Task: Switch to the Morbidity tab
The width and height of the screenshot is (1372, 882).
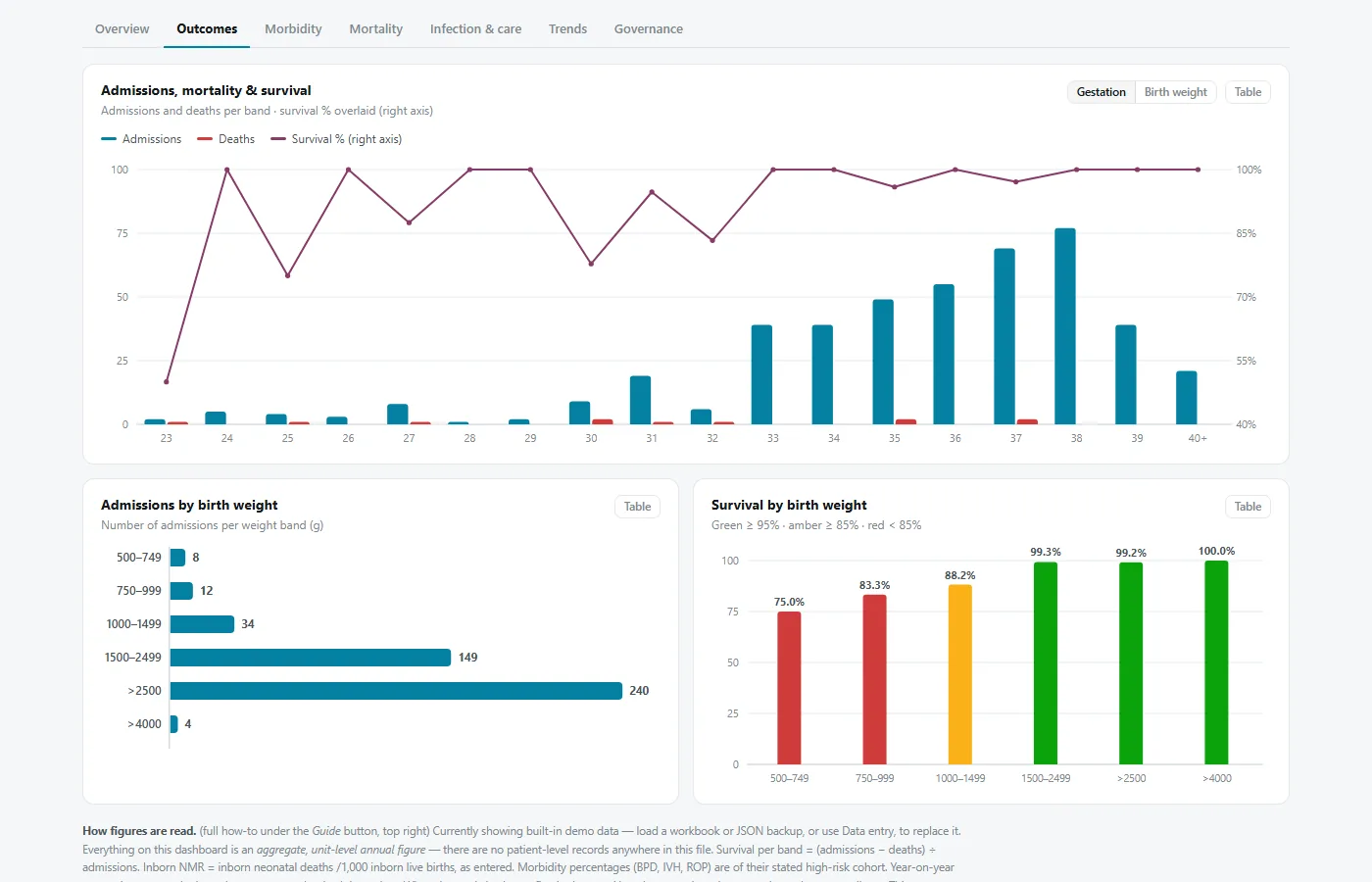Action: point(293,28)
